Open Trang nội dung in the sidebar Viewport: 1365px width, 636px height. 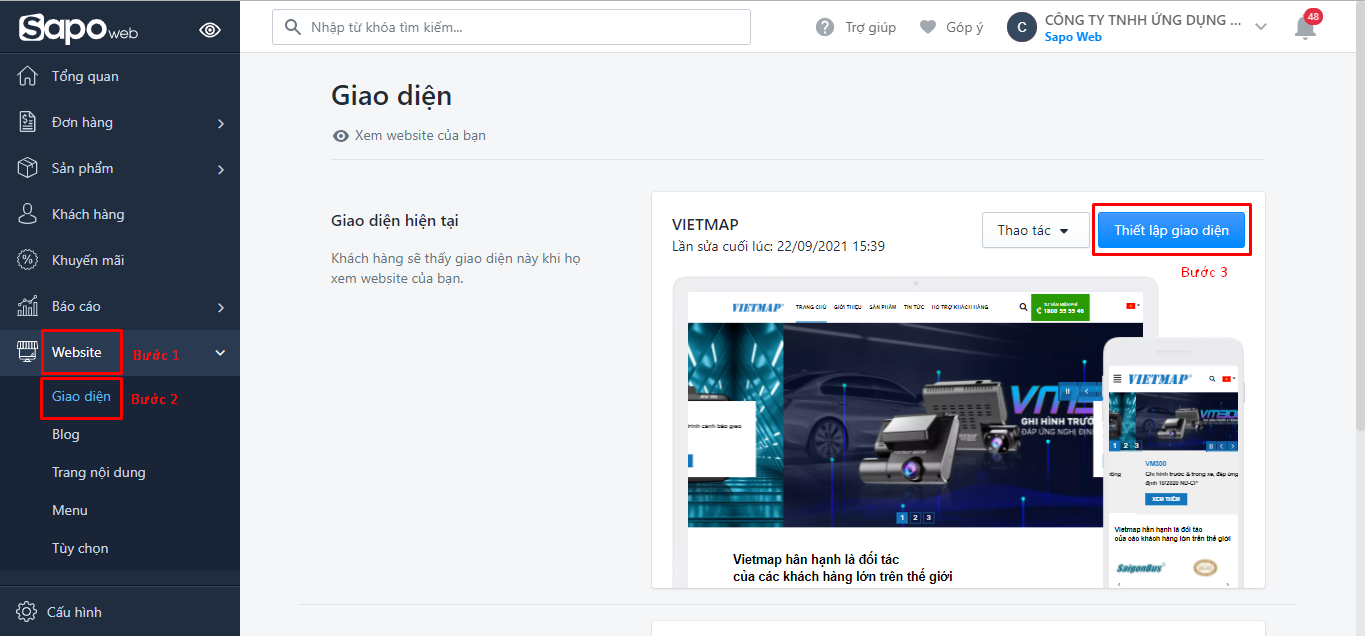click(x=99, y=472)
